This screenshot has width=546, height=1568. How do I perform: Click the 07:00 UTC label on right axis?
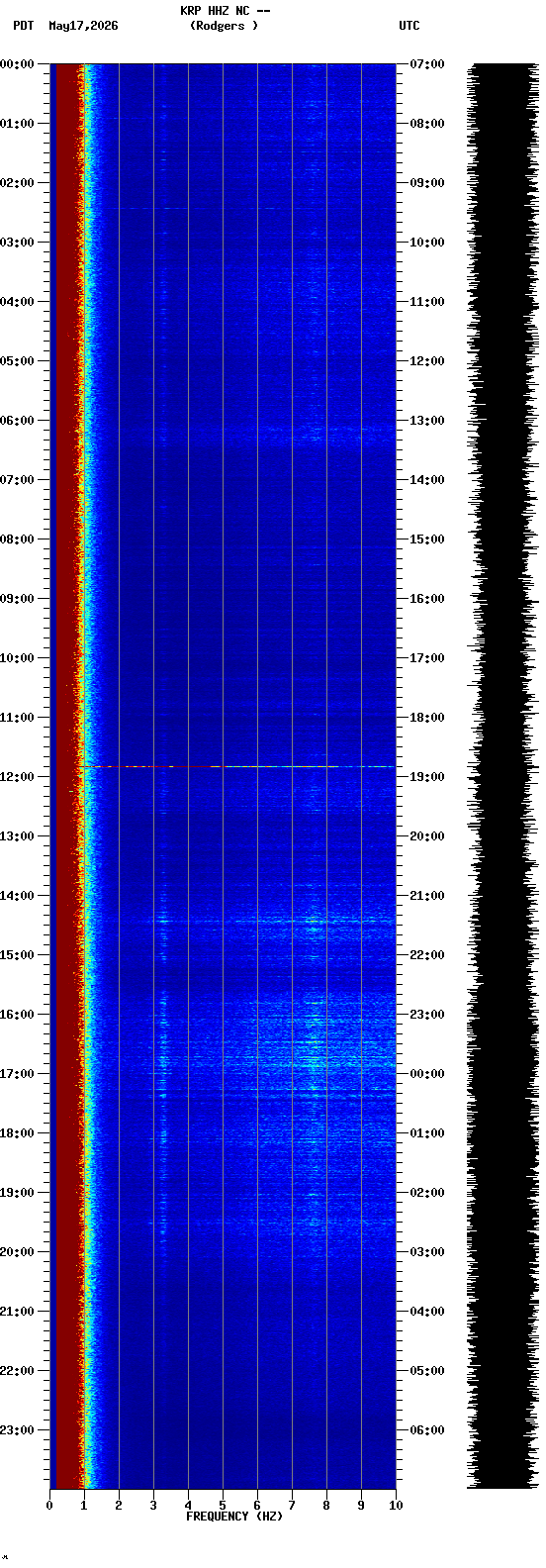tap(427, 64)
